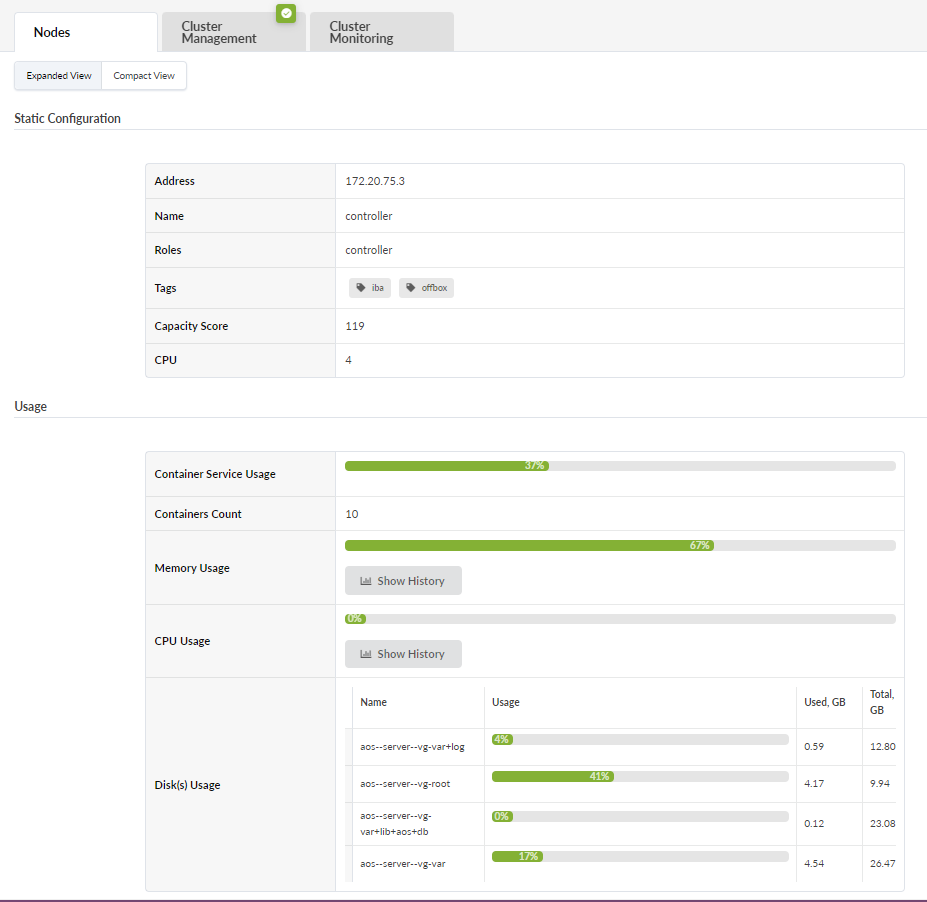927x902 pixels.
Task: Open the Cluster Management tab
Action: pos(219,32)
